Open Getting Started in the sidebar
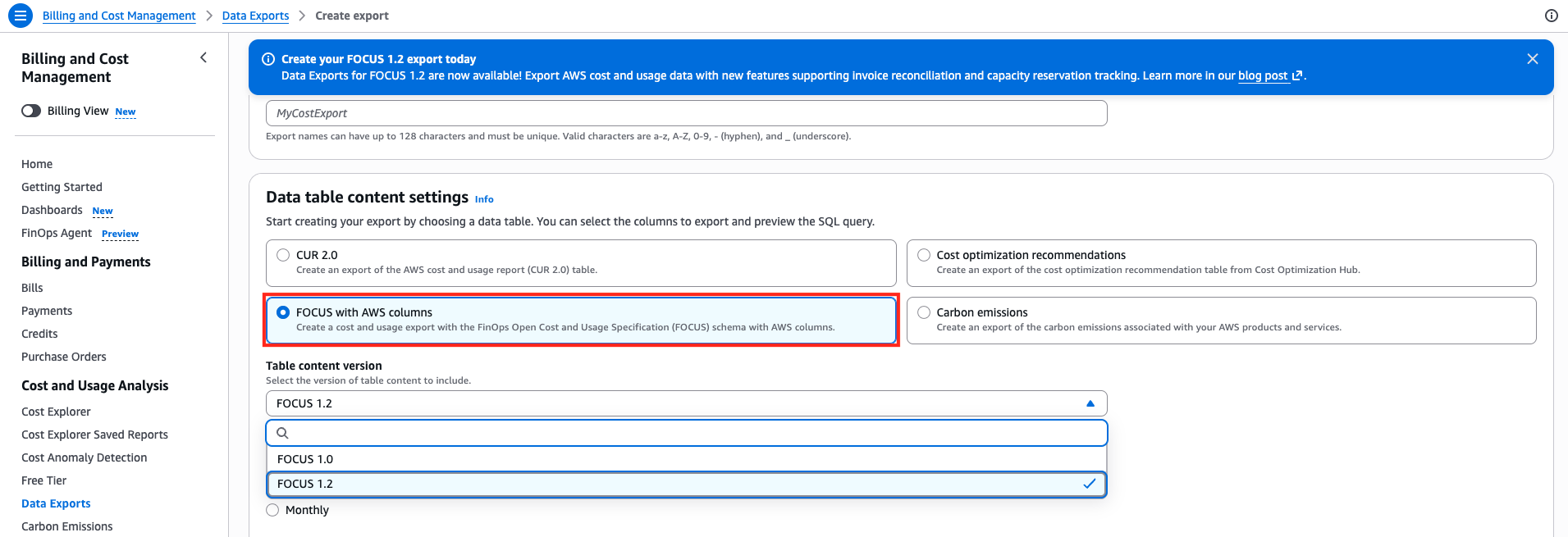The image size is (1568, 537). (62, 187)
